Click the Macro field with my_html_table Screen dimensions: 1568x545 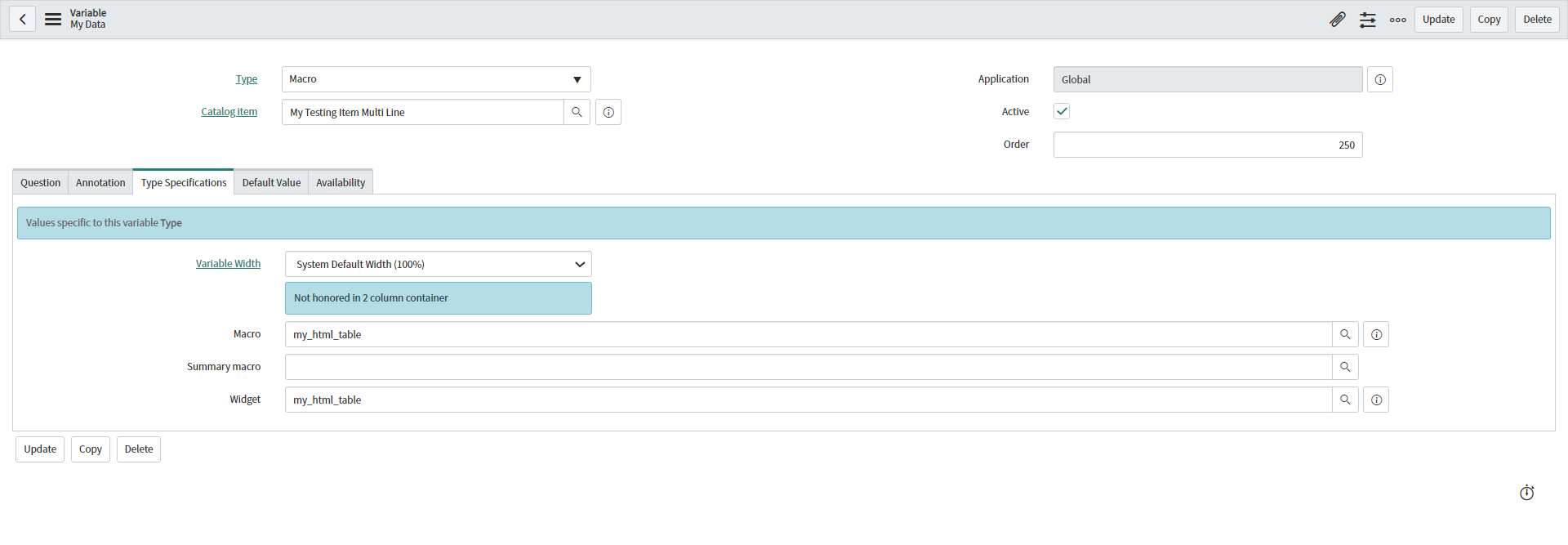[x=808, y=334]
